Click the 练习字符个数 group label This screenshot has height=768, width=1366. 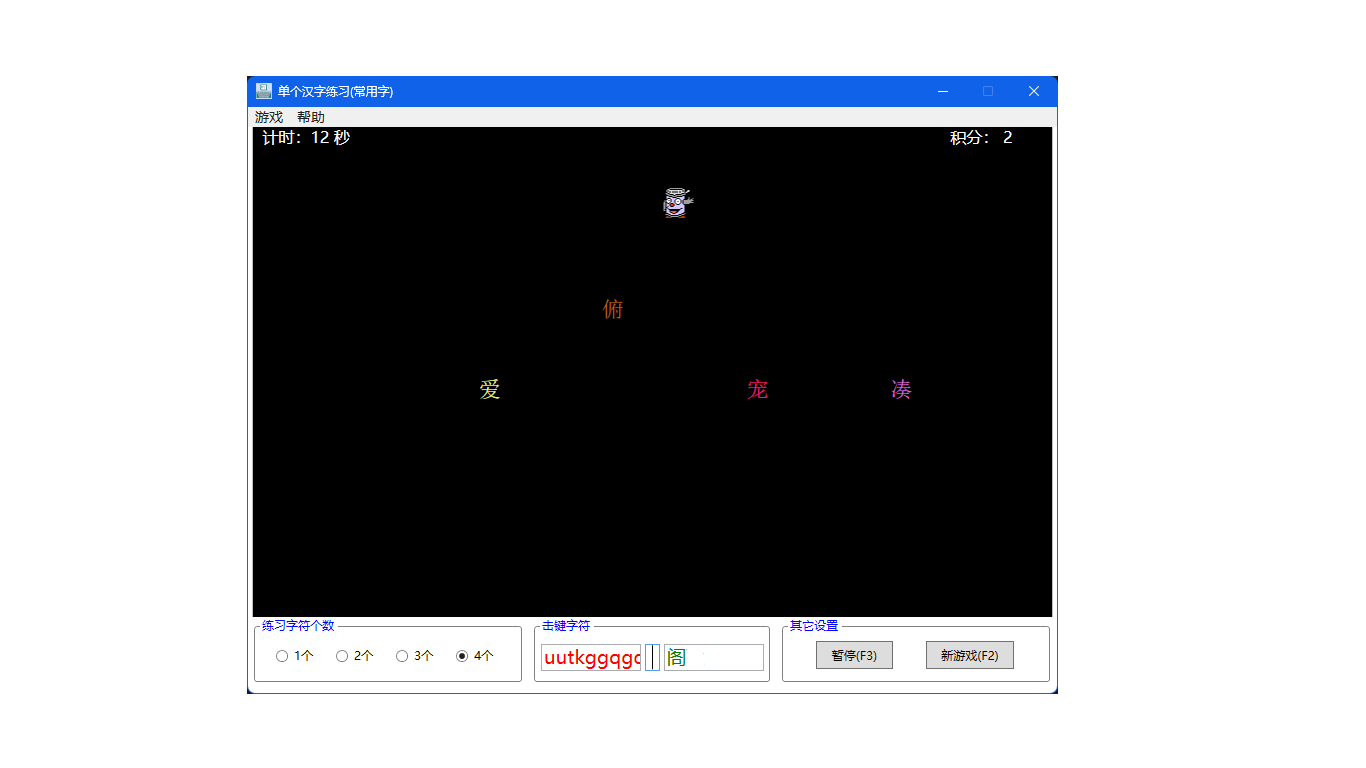(x=298, y=626)
